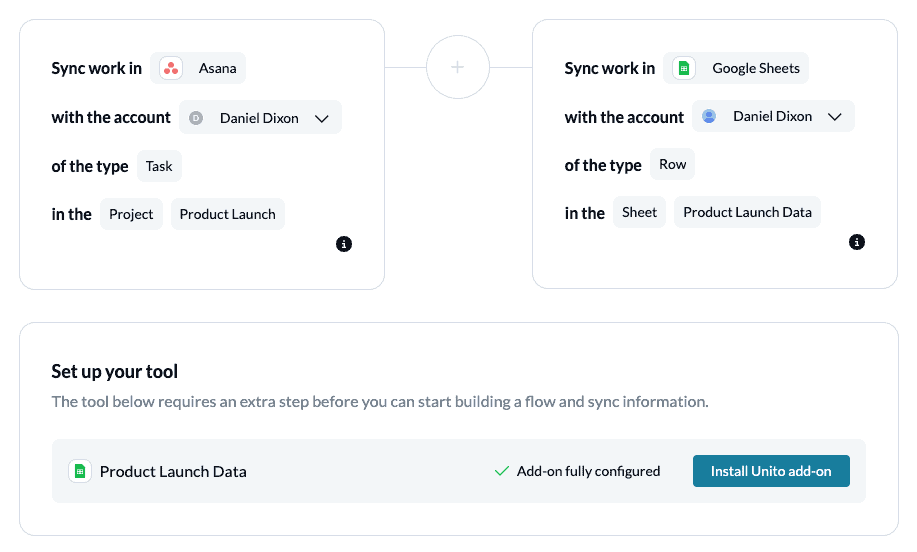The height and width of the screenshot is (552, 917).
Task: Click the tool requires extra step description text
Action: pyautogui.click(x=380, y=402)
